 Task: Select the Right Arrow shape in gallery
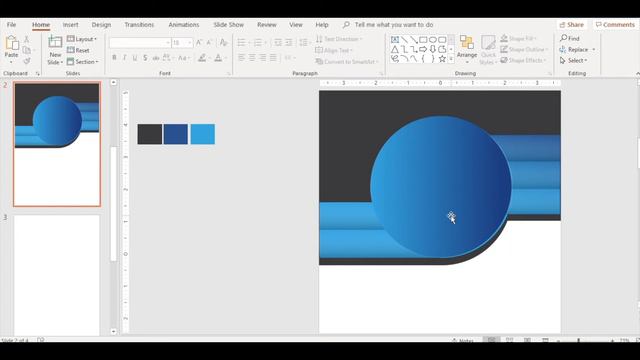(423, 49)
